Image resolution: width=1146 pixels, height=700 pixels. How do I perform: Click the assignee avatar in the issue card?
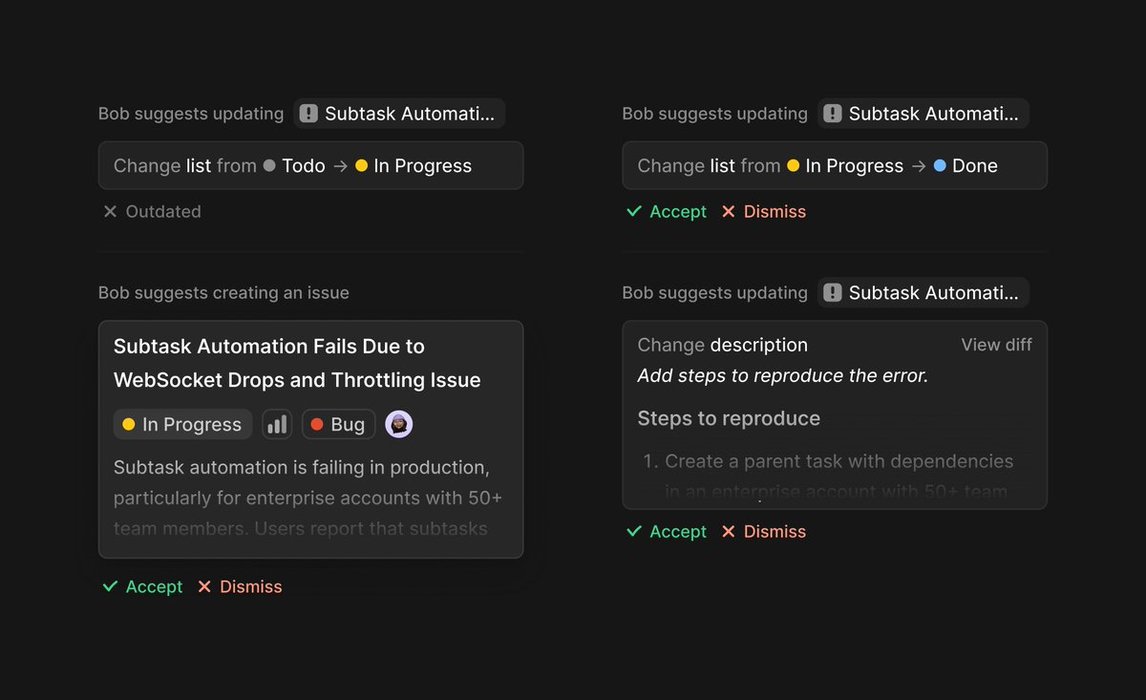pos(399,425)
